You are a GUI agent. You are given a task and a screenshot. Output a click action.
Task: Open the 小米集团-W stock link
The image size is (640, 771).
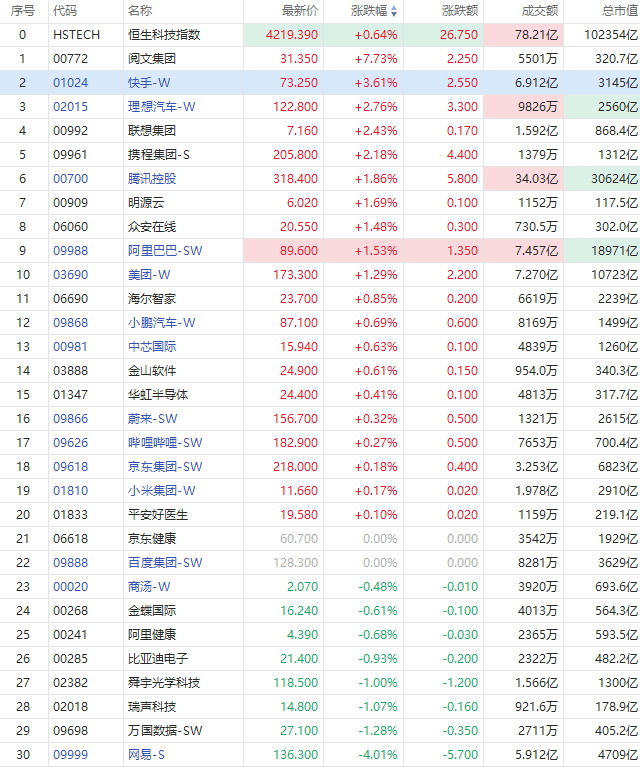click(162, 491)
